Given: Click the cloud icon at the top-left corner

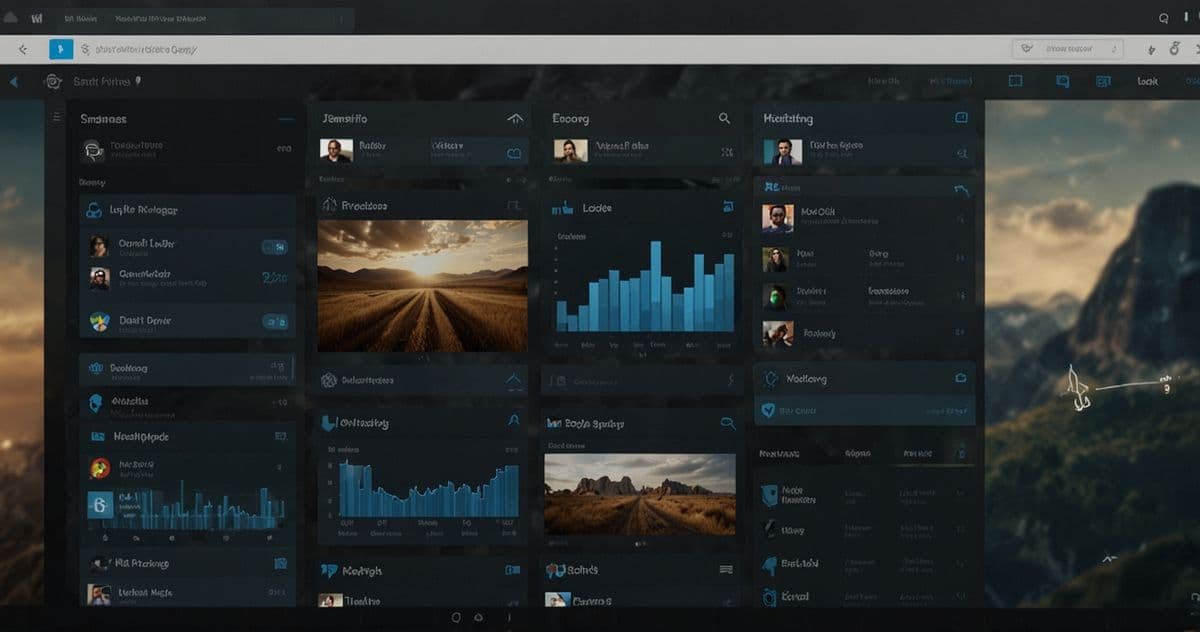Looking at the screenshot, I should coord(10,17).
